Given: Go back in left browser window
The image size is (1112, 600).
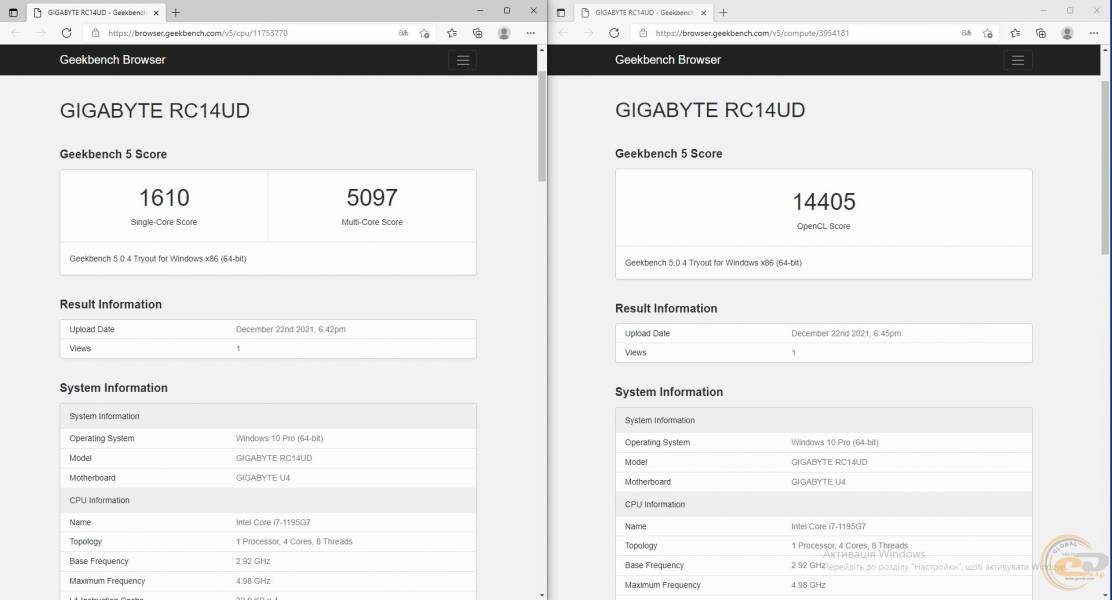Looking at the screenshot, I should click(16, 33).
